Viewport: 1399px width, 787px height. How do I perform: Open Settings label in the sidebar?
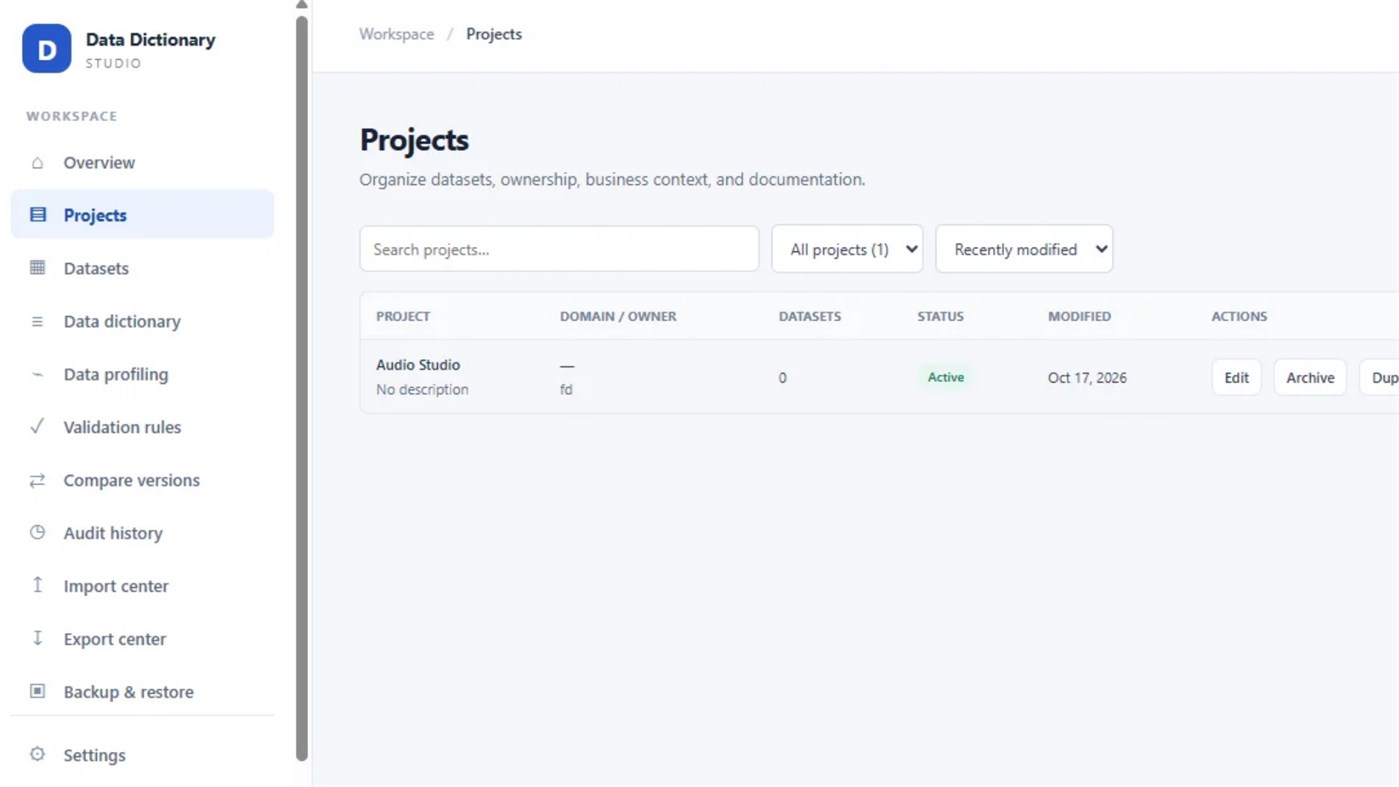coord(95,755)
